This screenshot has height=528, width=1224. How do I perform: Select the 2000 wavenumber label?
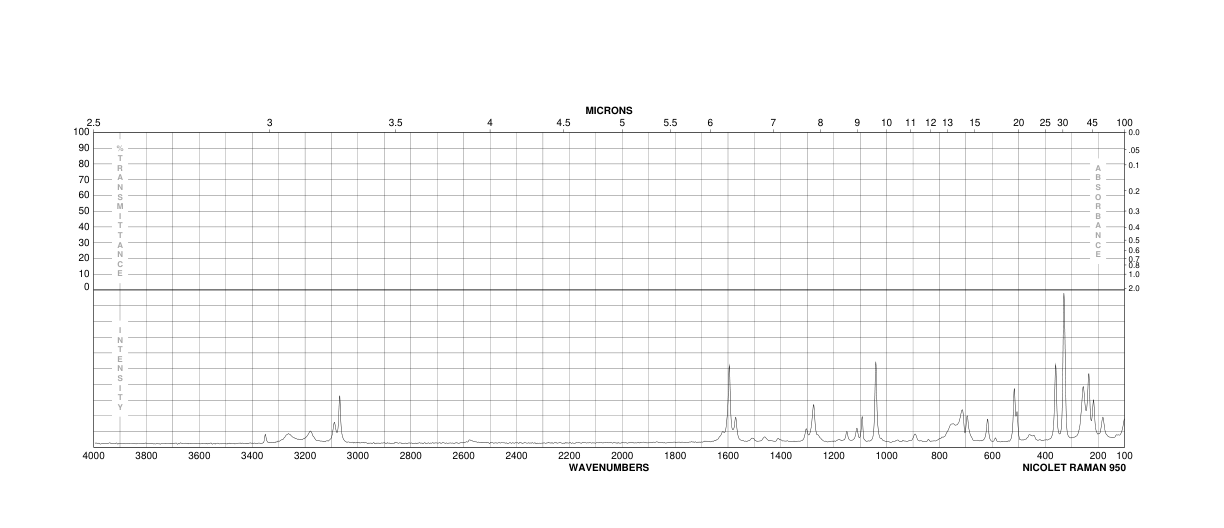622,456
